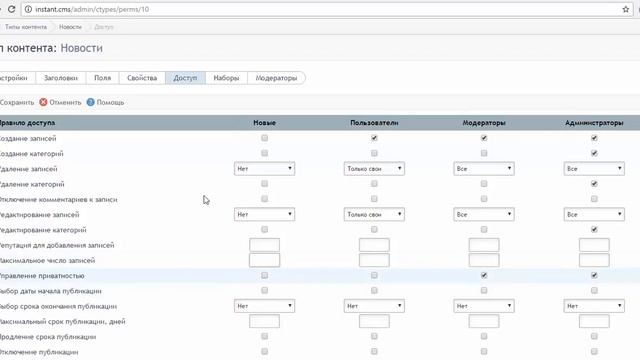Open Выбор срока окончания dropdown for Пользователи

(x=374, y=306)
